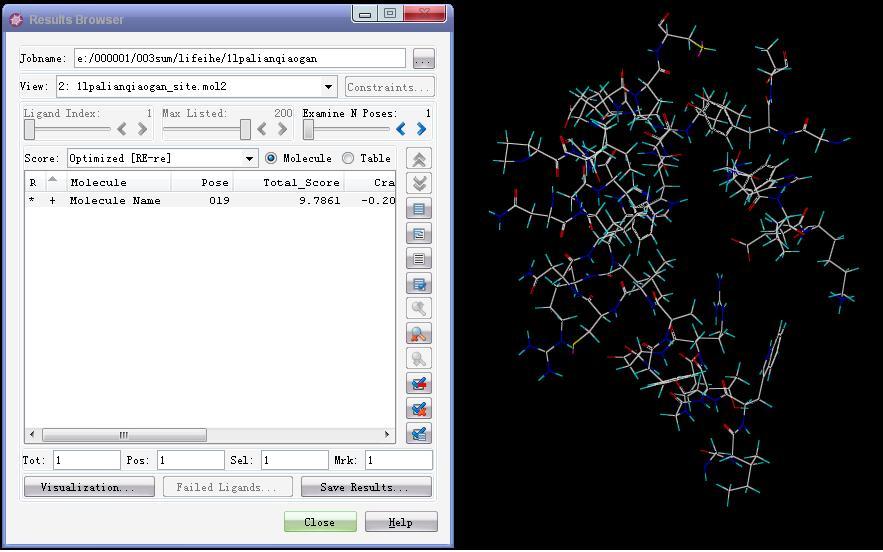Screen dimensions: 883x552
Task: Click the Jobname input field
Action: click(239, 58)
